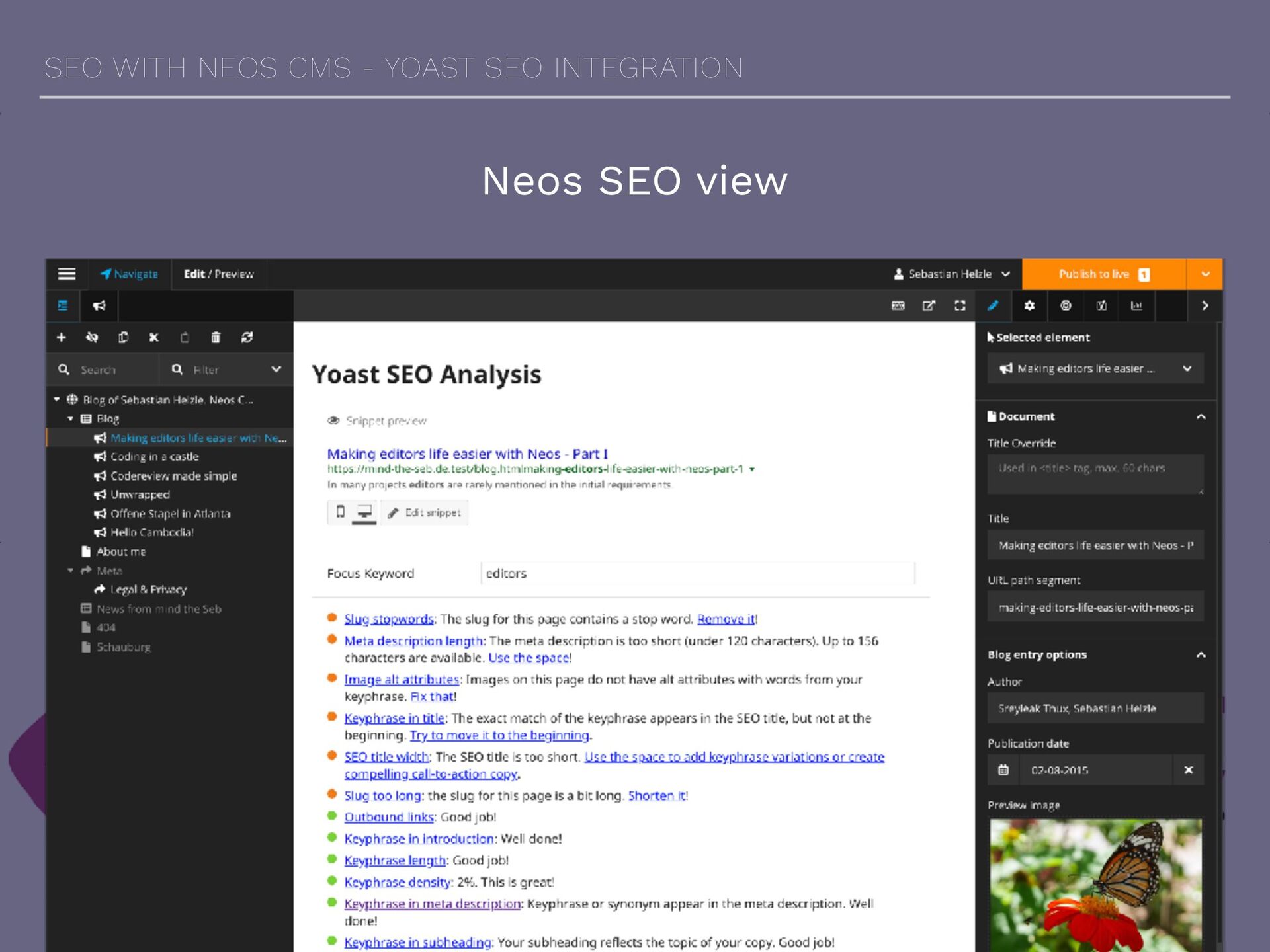Open the Filter dropdown
The image size is (1270, 952).
click(x=226, y=370)
